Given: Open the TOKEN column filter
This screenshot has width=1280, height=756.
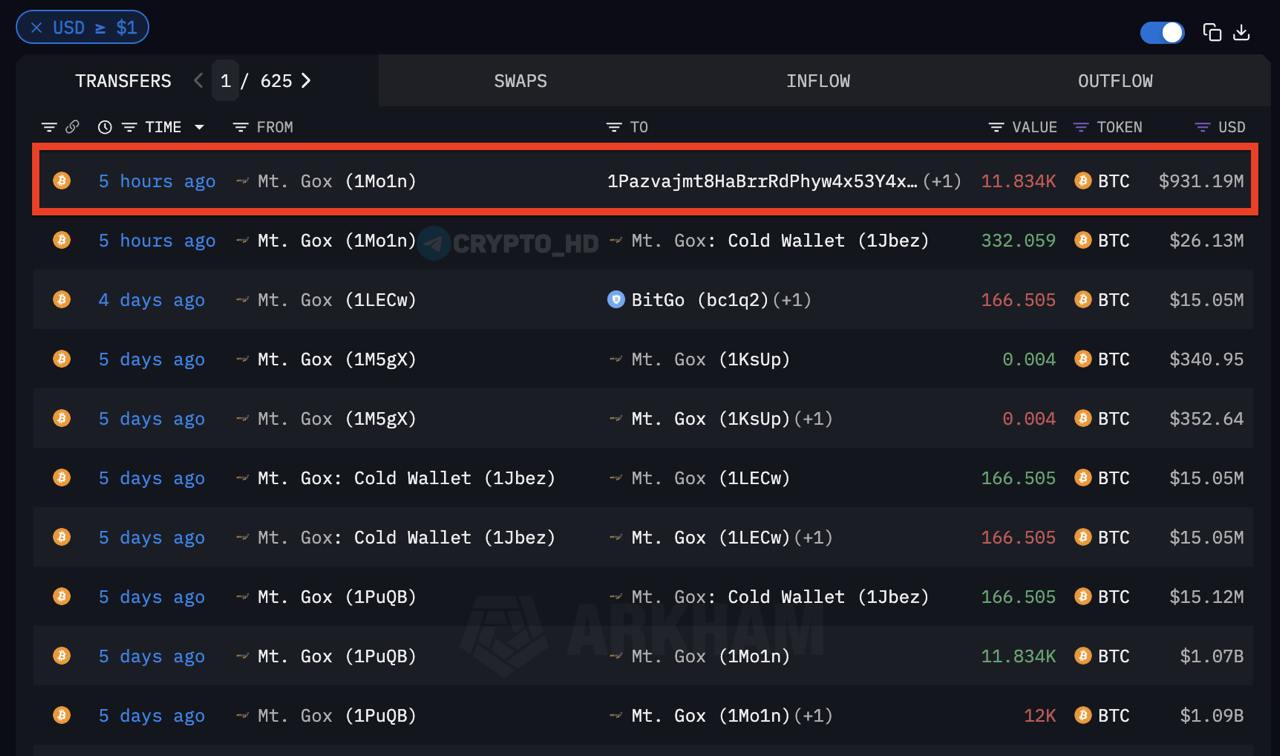Looking at the screenshot, I should point(1081,127).
